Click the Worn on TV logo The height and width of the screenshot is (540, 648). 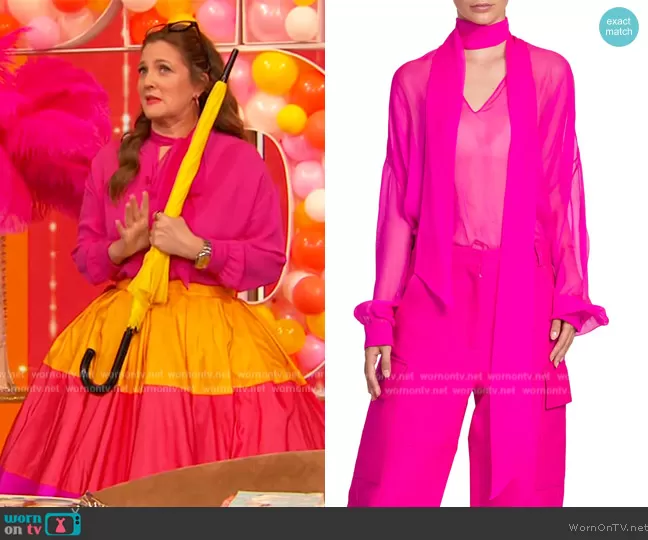(x=41, y=523)
